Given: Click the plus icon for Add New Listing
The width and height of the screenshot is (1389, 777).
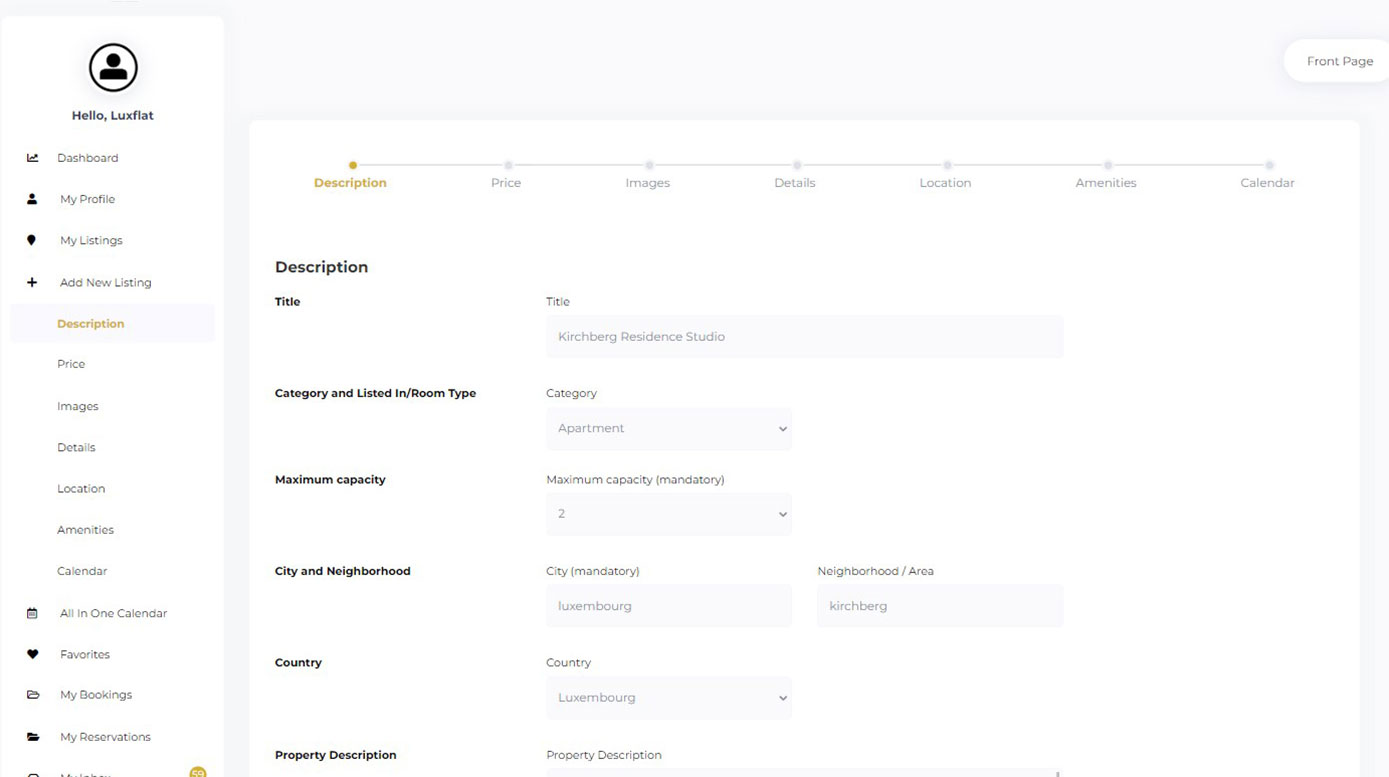Looking at the screenshot, I should 32,282.
